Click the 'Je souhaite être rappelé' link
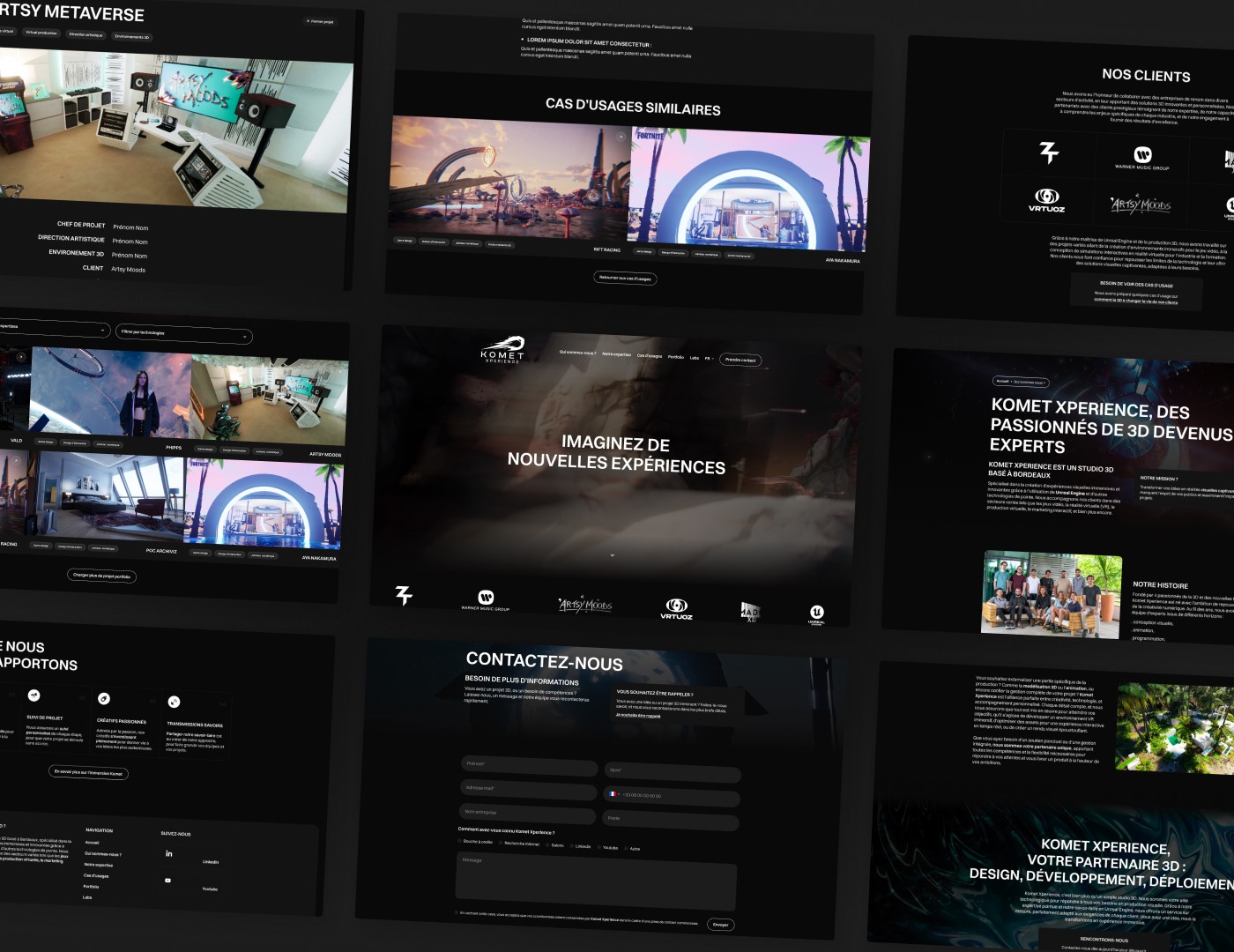 (x=638, y=715)
